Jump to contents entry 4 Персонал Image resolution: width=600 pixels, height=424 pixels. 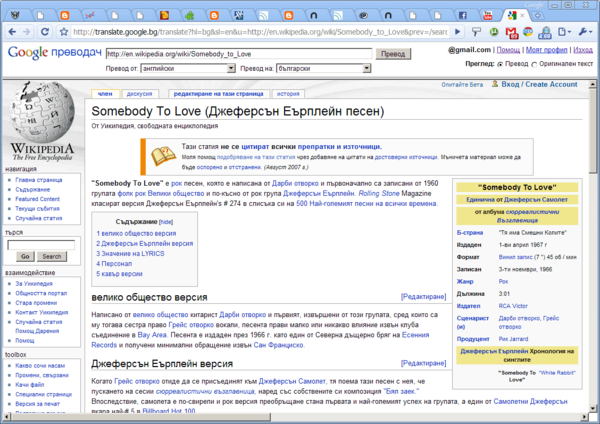point(114,264)
